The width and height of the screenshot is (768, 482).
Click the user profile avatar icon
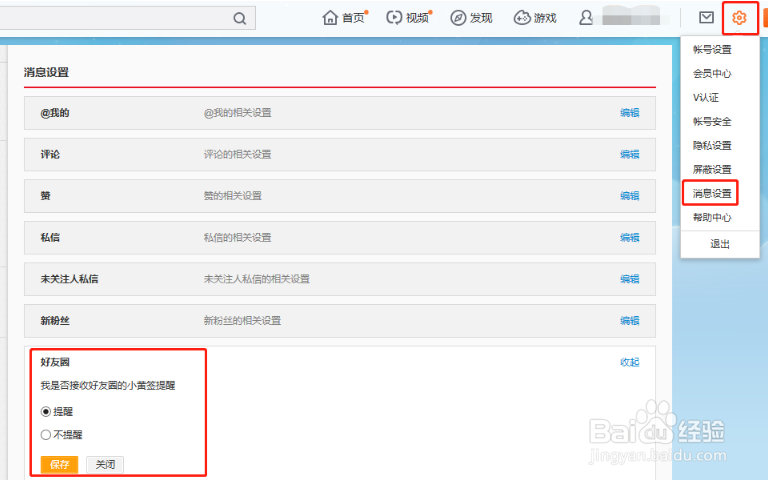click(x=586, y=18)
